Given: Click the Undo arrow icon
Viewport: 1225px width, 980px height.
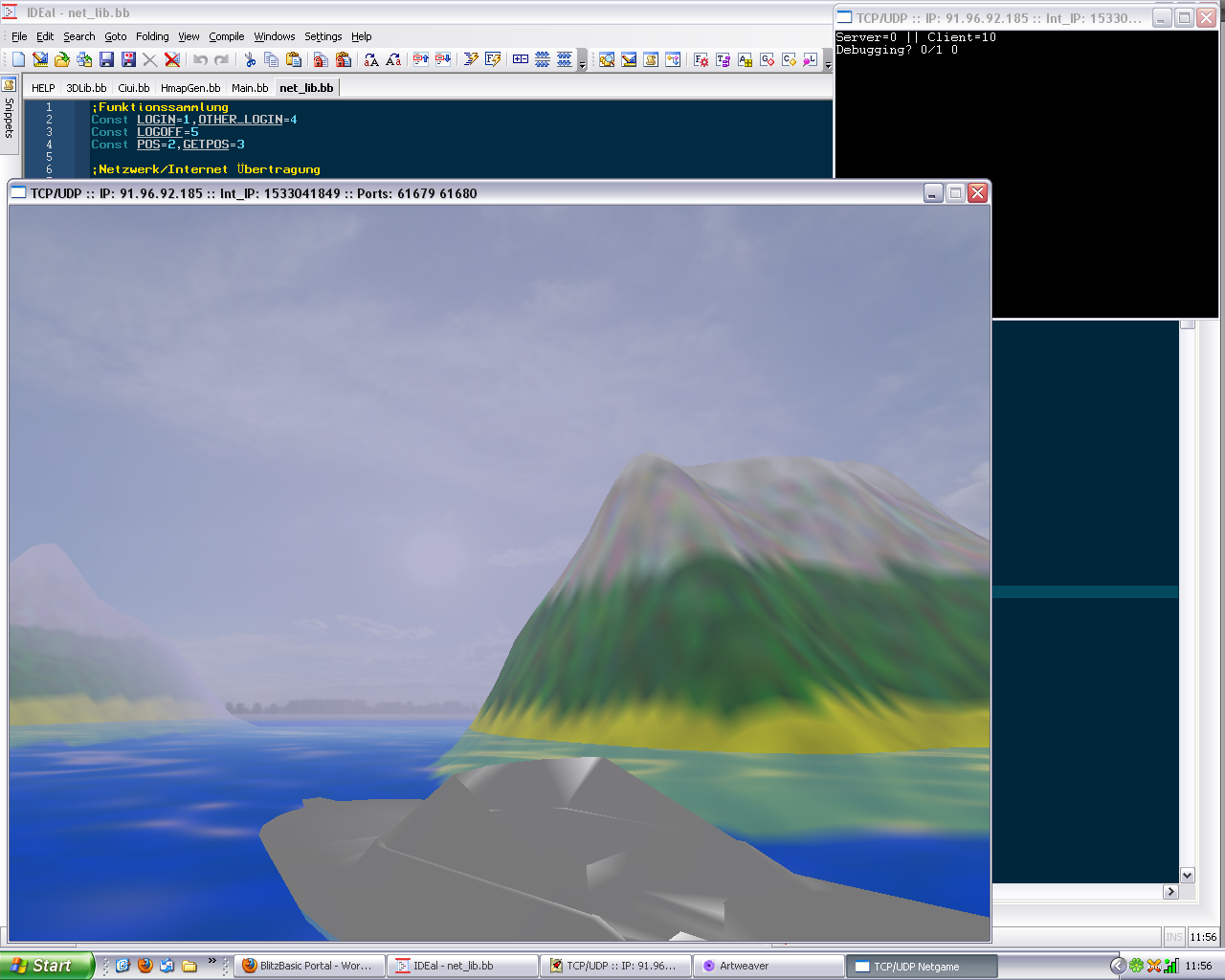Looking at the screenshot, I should 200,59.
